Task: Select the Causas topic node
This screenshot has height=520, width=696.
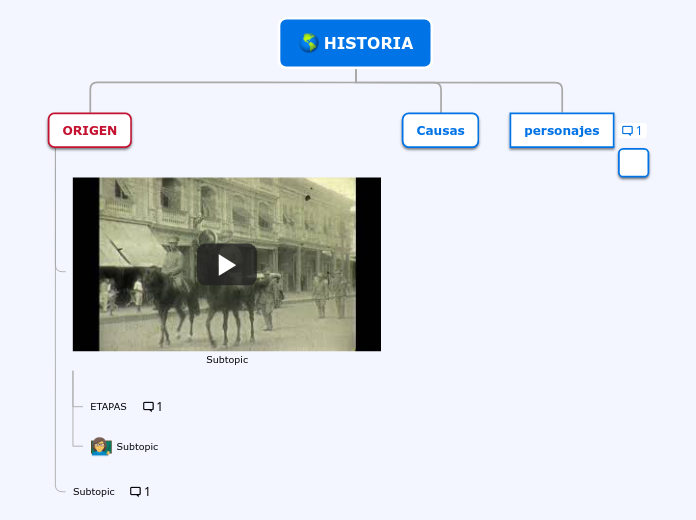Action: (x=440, y=130)
